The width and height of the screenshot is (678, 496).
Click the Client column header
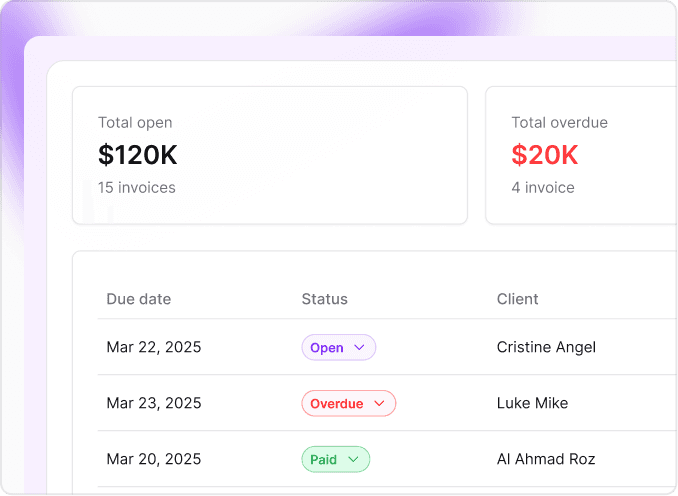tap(517, 299)
